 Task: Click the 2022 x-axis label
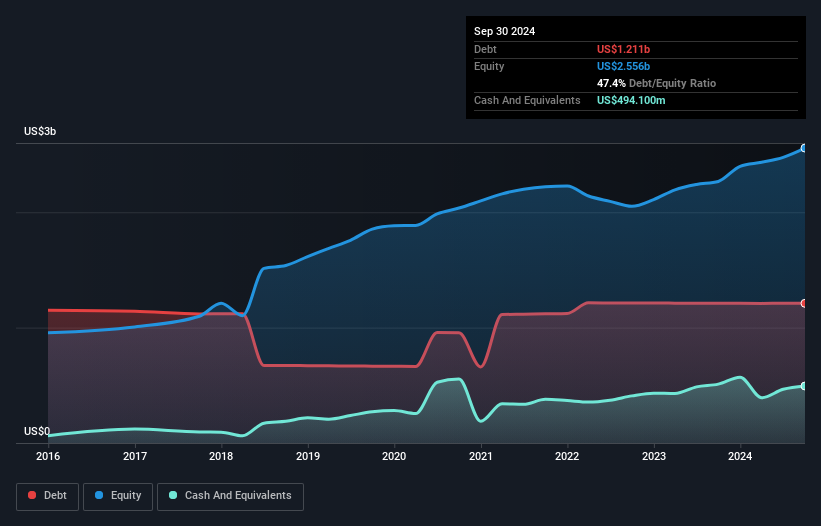coord(567,456)
